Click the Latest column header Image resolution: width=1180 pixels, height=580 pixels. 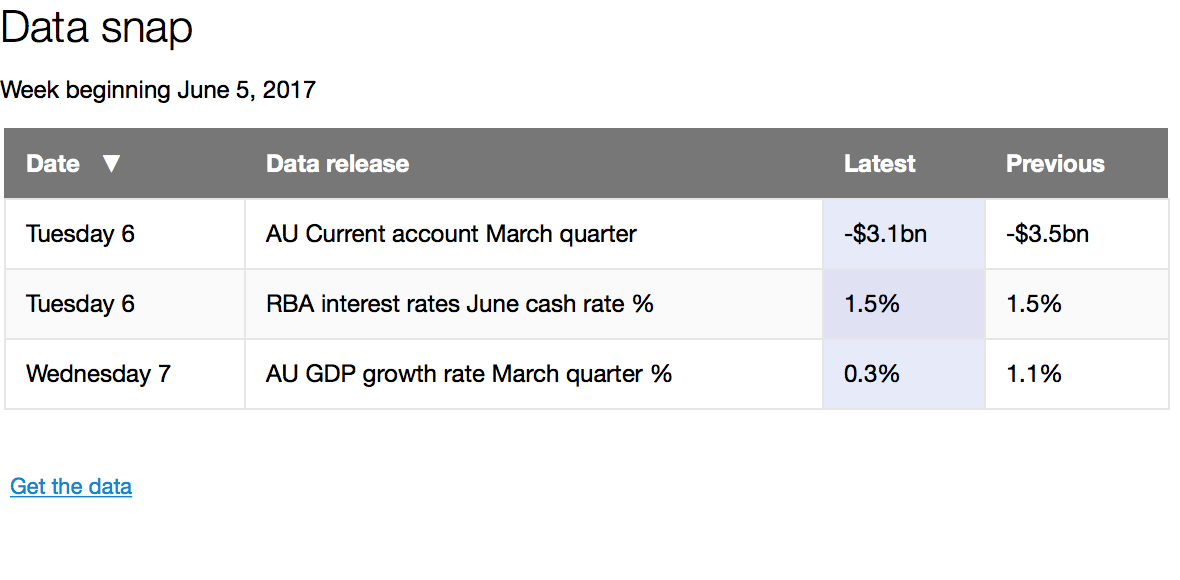coord(879,163)
